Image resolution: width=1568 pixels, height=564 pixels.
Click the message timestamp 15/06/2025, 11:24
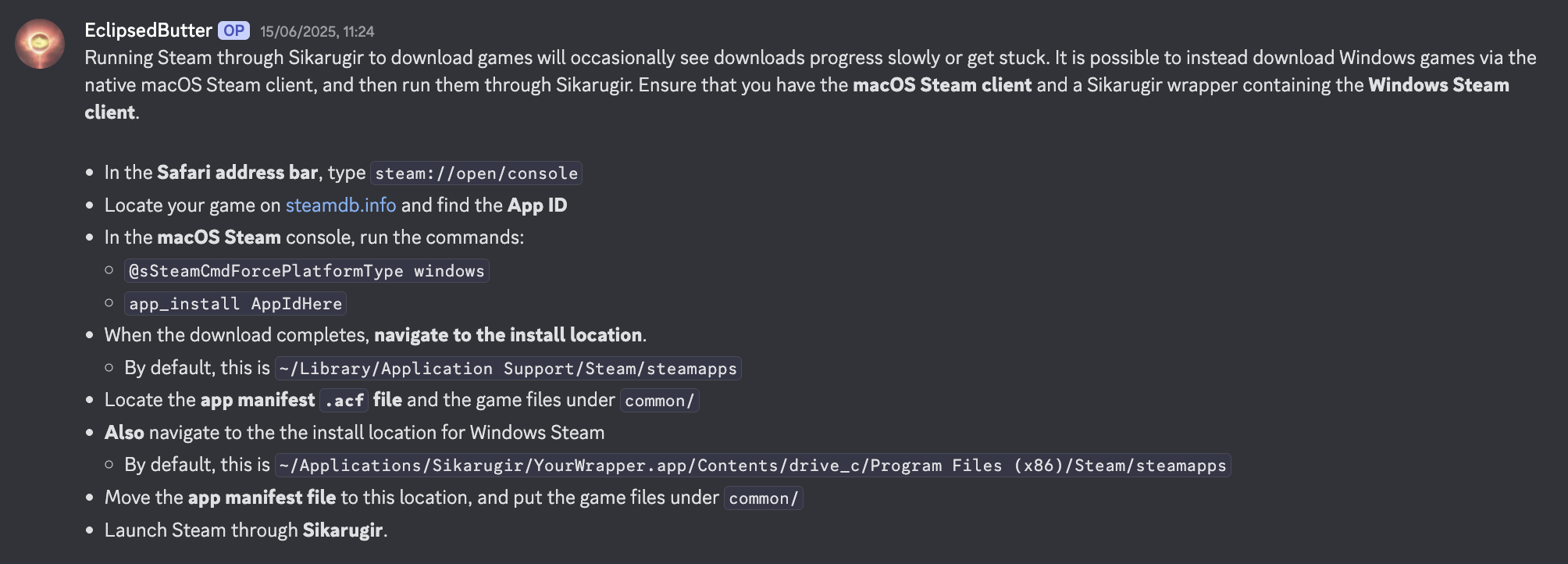click(x=316, y=31)
